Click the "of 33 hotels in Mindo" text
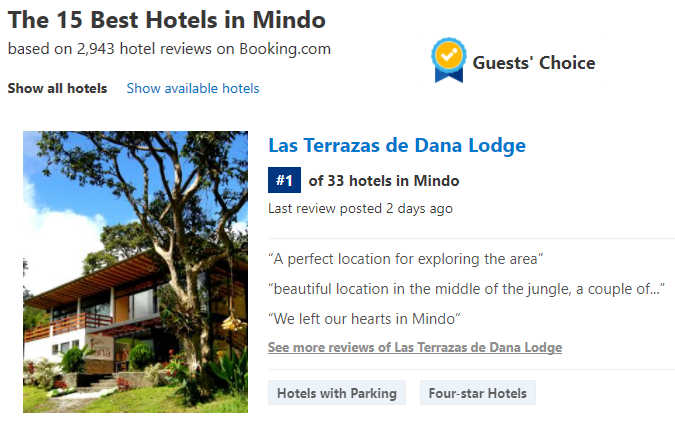 384,180
